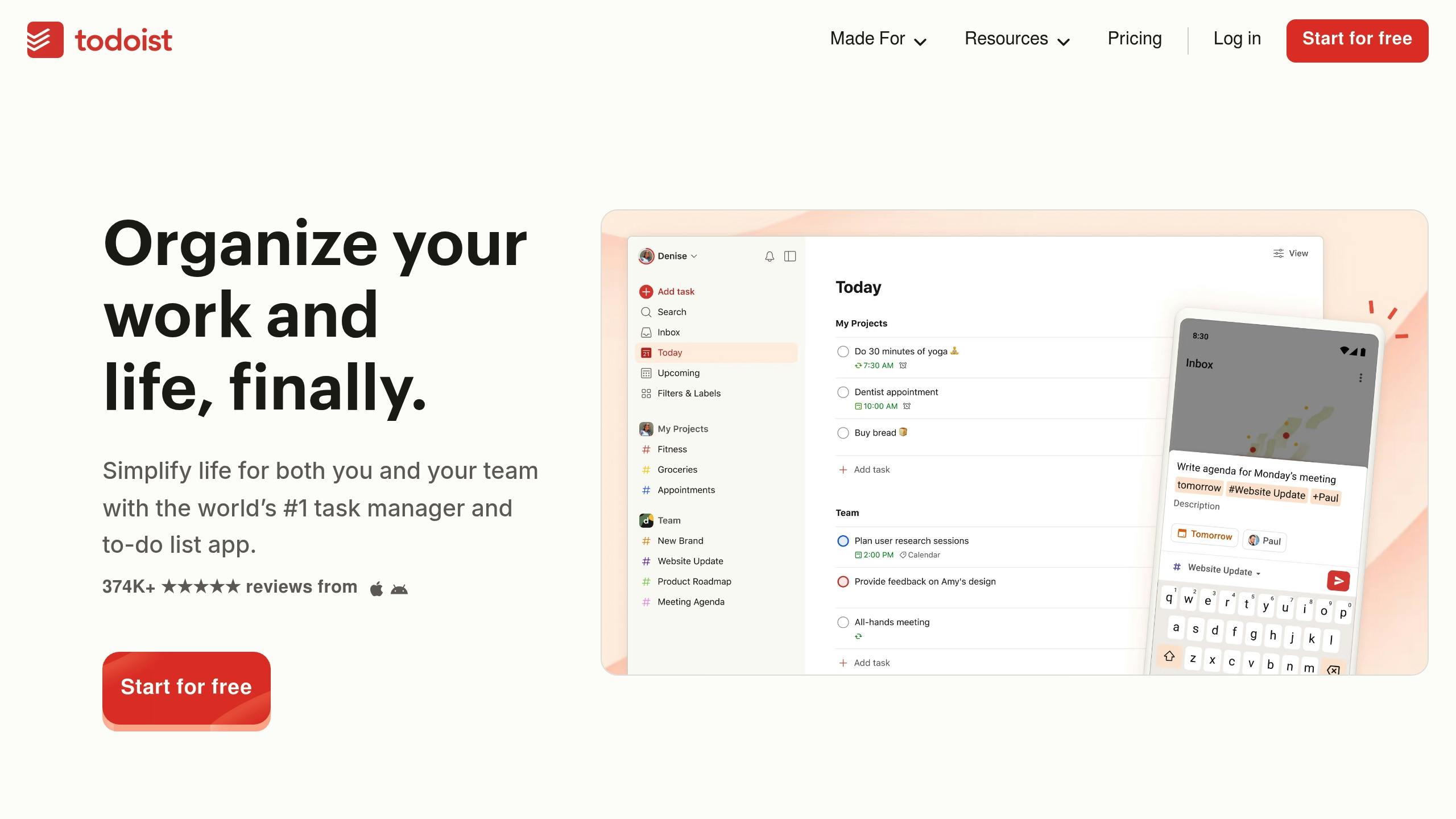Click the alarm icon on yoga task
The image size is (1456, 819).
click(903, 366)
